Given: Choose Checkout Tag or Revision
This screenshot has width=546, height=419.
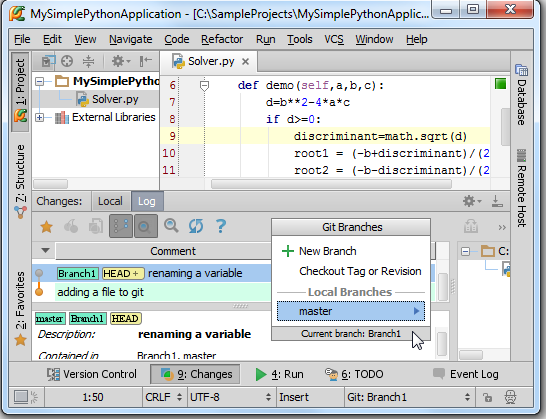Looking at the screenshot, I should tap(351, 271).
